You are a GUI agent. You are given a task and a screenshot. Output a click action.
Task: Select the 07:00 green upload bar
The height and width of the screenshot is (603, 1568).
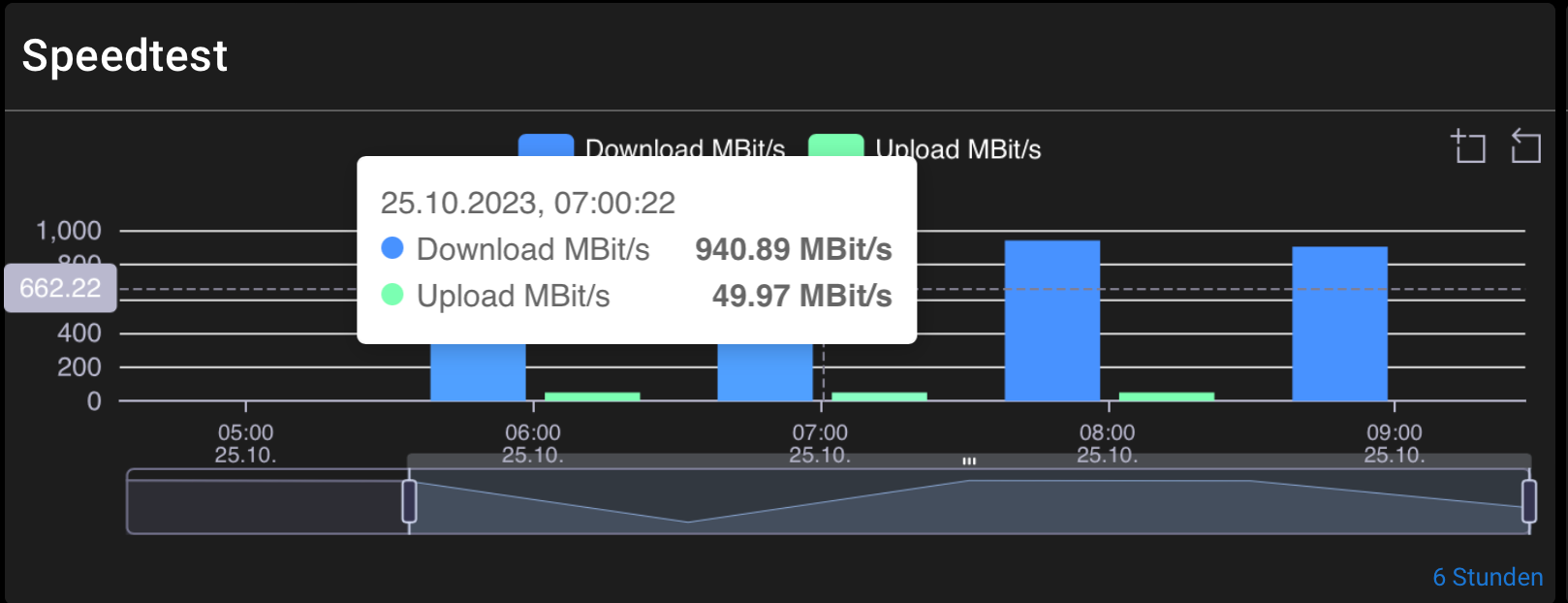(x=879, y=397)
